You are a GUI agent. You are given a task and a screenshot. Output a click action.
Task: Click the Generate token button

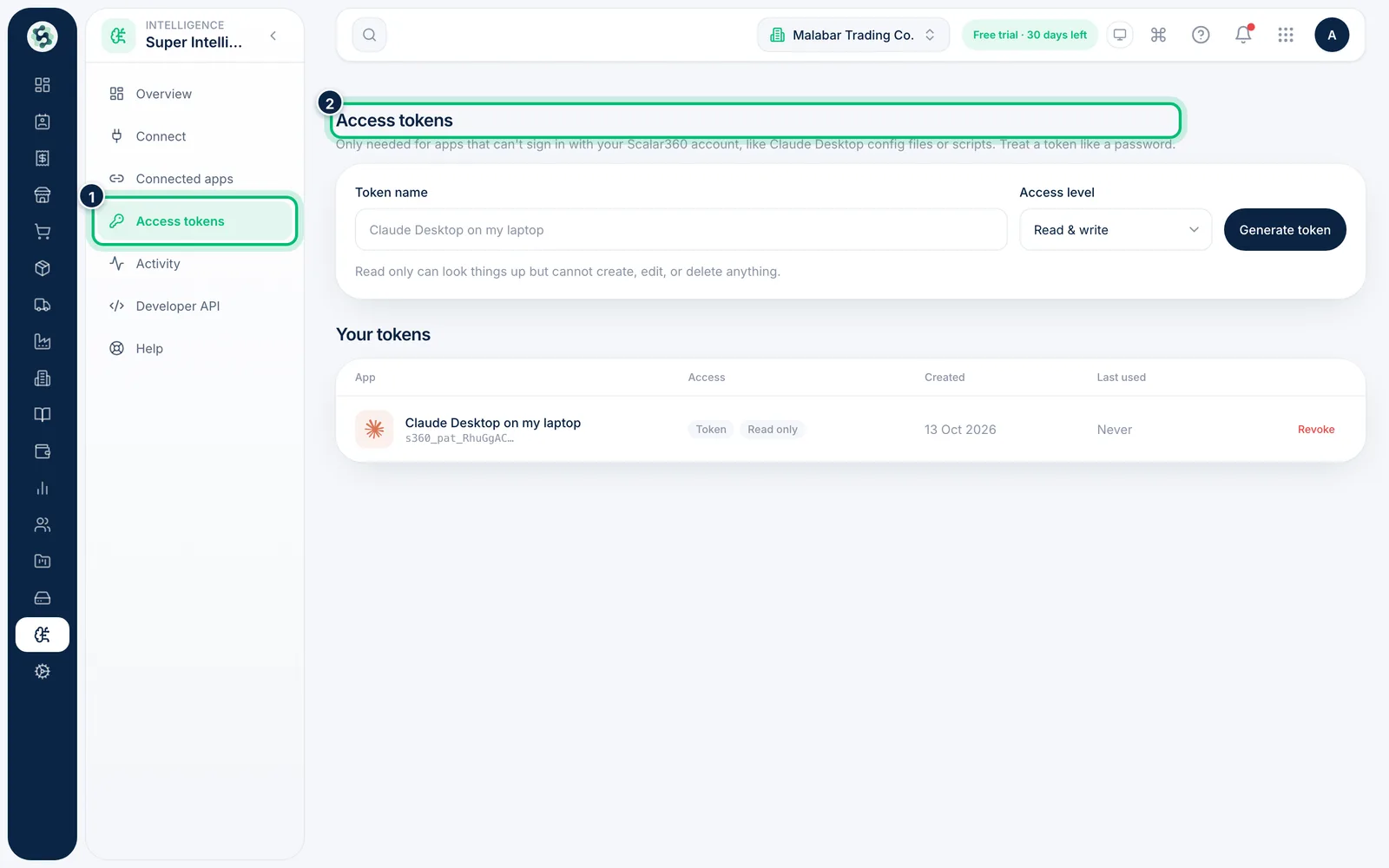1285,230
